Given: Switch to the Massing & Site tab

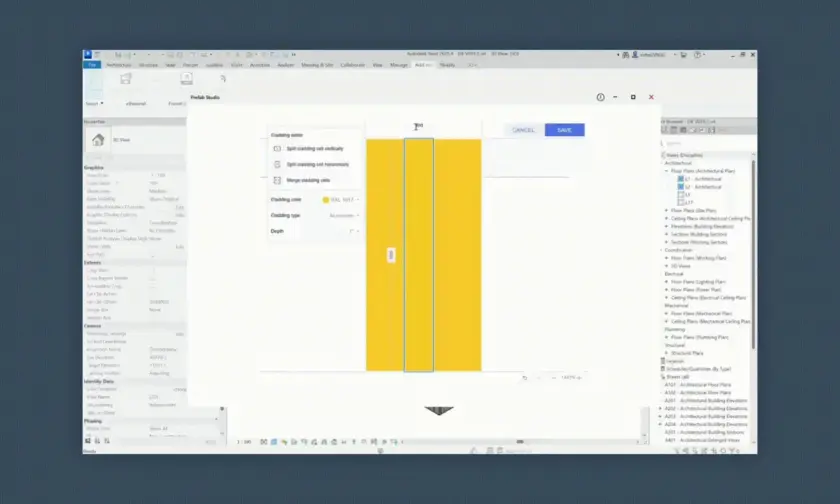Looking at the screenshot, I should point(317,65).
